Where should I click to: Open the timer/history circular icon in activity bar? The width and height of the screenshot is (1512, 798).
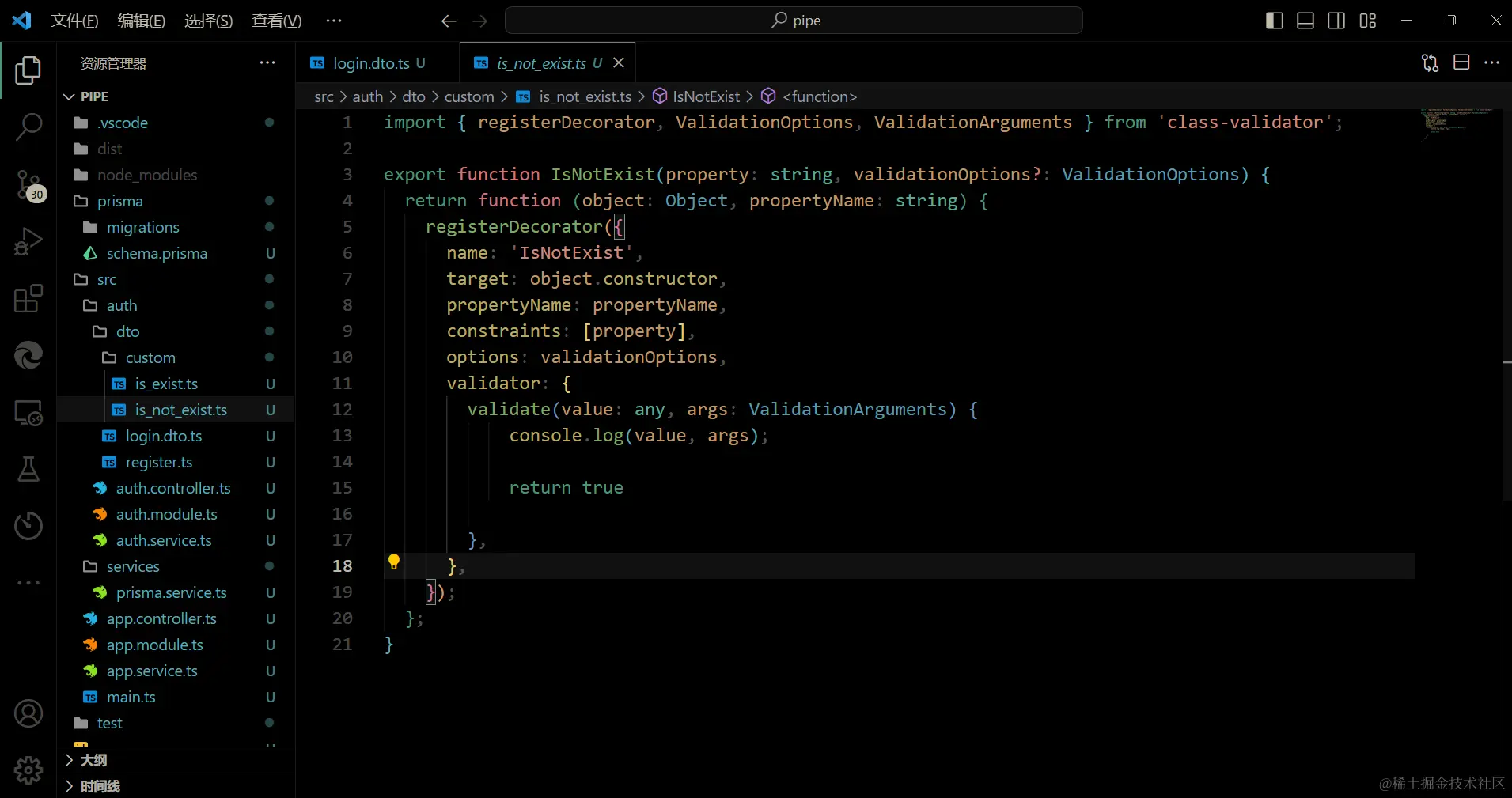(x=28, y=526)
